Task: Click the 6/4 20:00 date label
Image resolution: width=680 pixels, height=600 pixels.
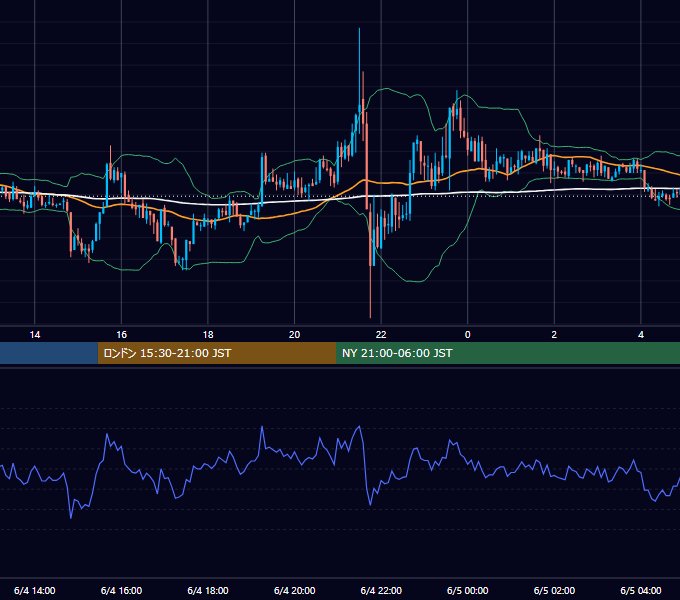Action: coord(294,590)
